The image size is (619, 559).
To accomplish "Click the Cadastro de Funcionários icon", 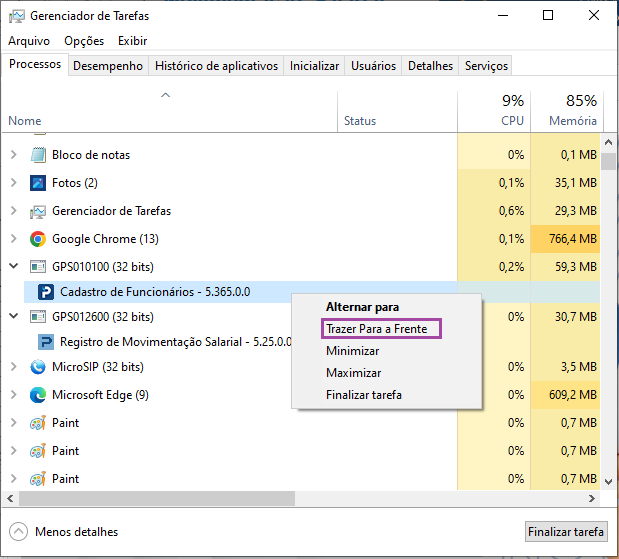I will (x=46, y=292).
